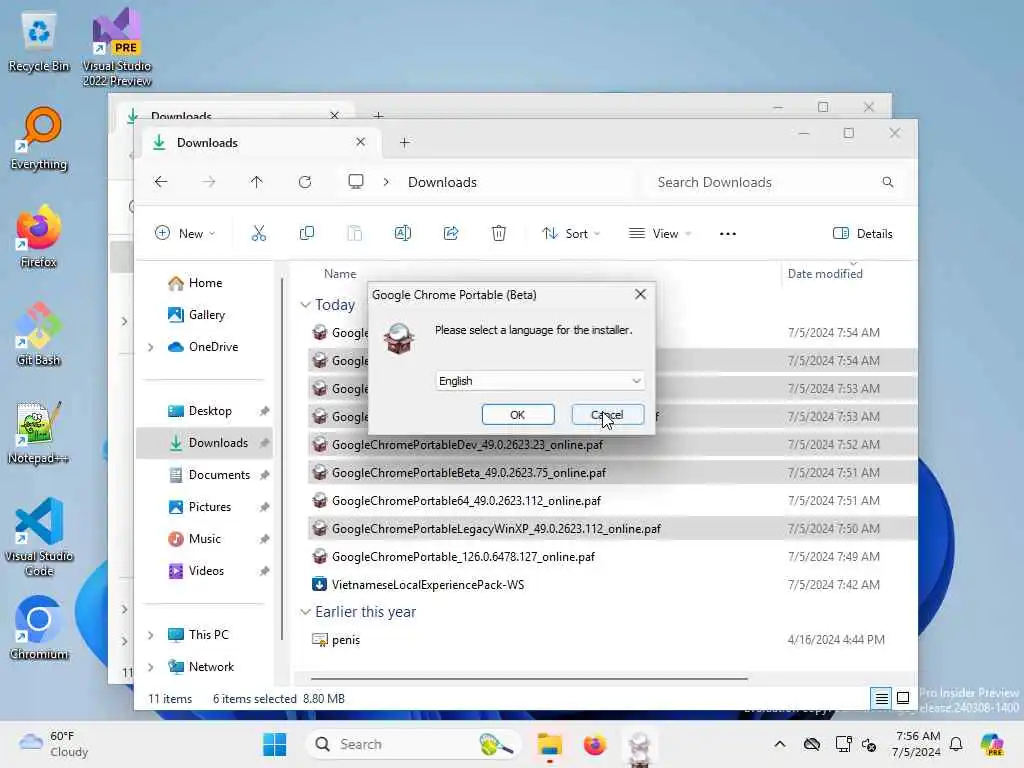Click the Windows Start button
Viewport: 1024px width, 768px height.
(274, 744)
